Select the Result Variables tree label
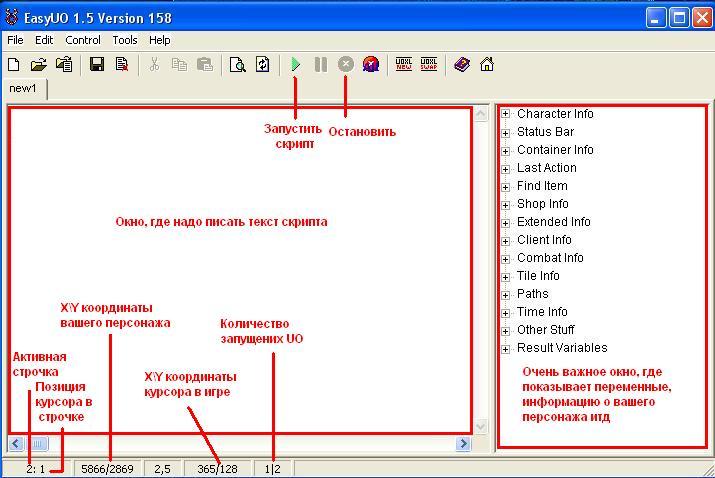The width and height of the screenshot is (715, 478). click(562, 348)
